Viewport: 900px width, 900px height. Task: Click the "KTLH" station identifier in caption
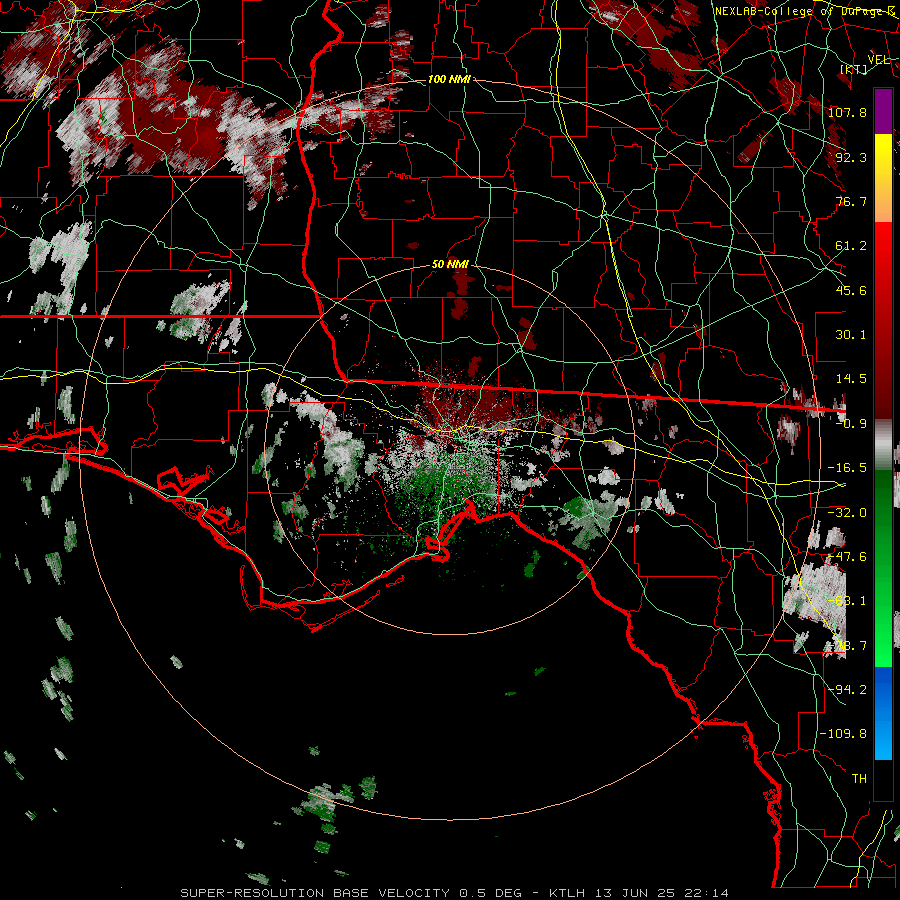click(x=567, y=893)
